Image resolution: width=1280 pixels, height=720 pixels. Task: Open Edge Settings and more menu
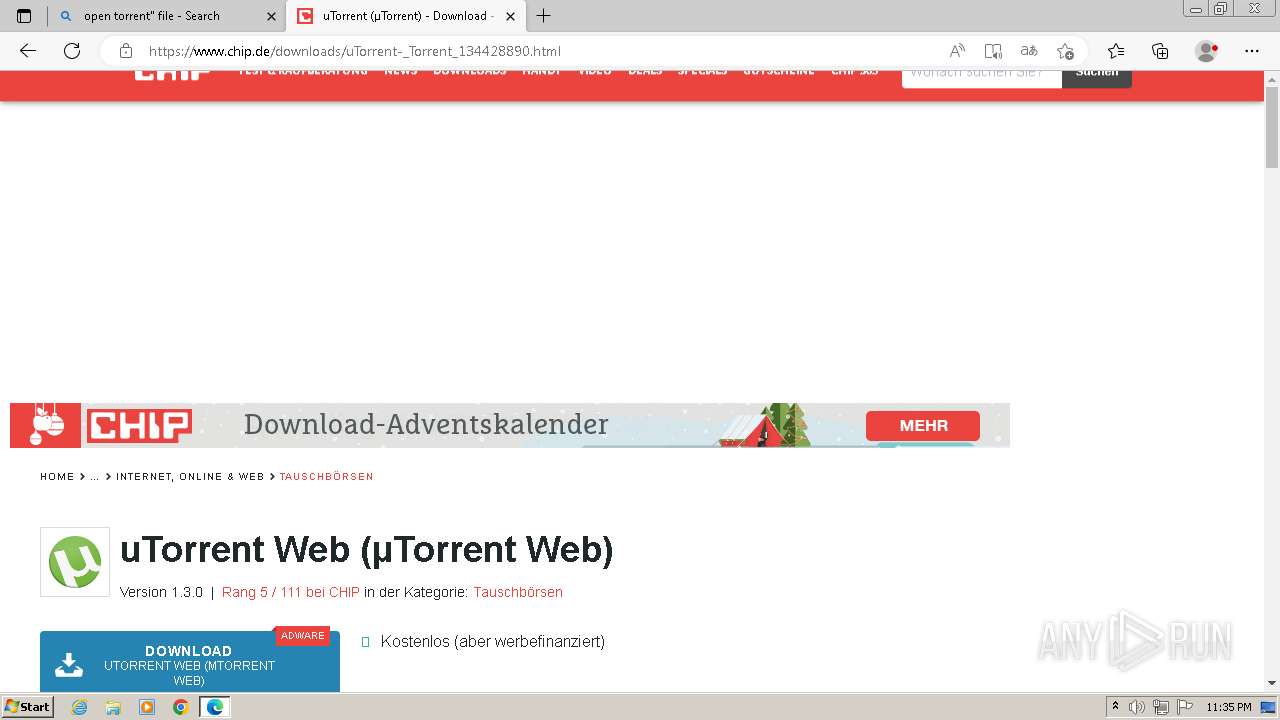1252,51
